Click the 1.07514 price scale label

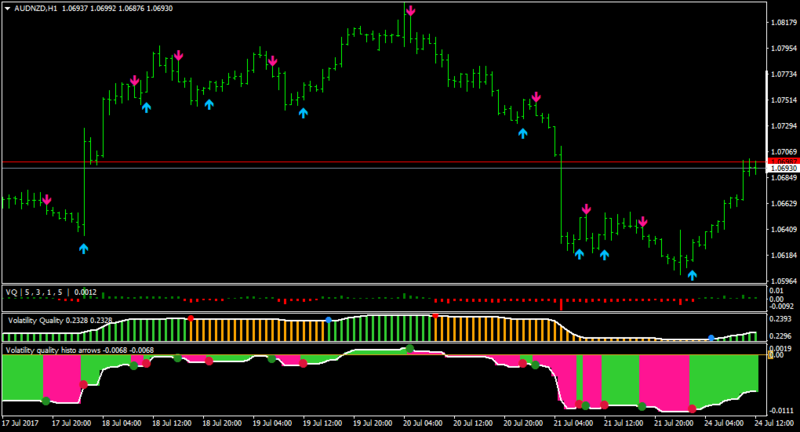coord(784,100)
